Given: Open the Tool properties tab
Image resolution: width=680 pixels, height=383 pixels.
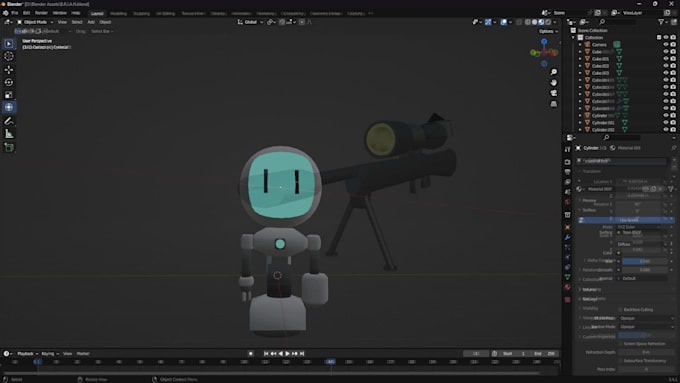Looking at the screenshot, I should (x=568, y=149).
